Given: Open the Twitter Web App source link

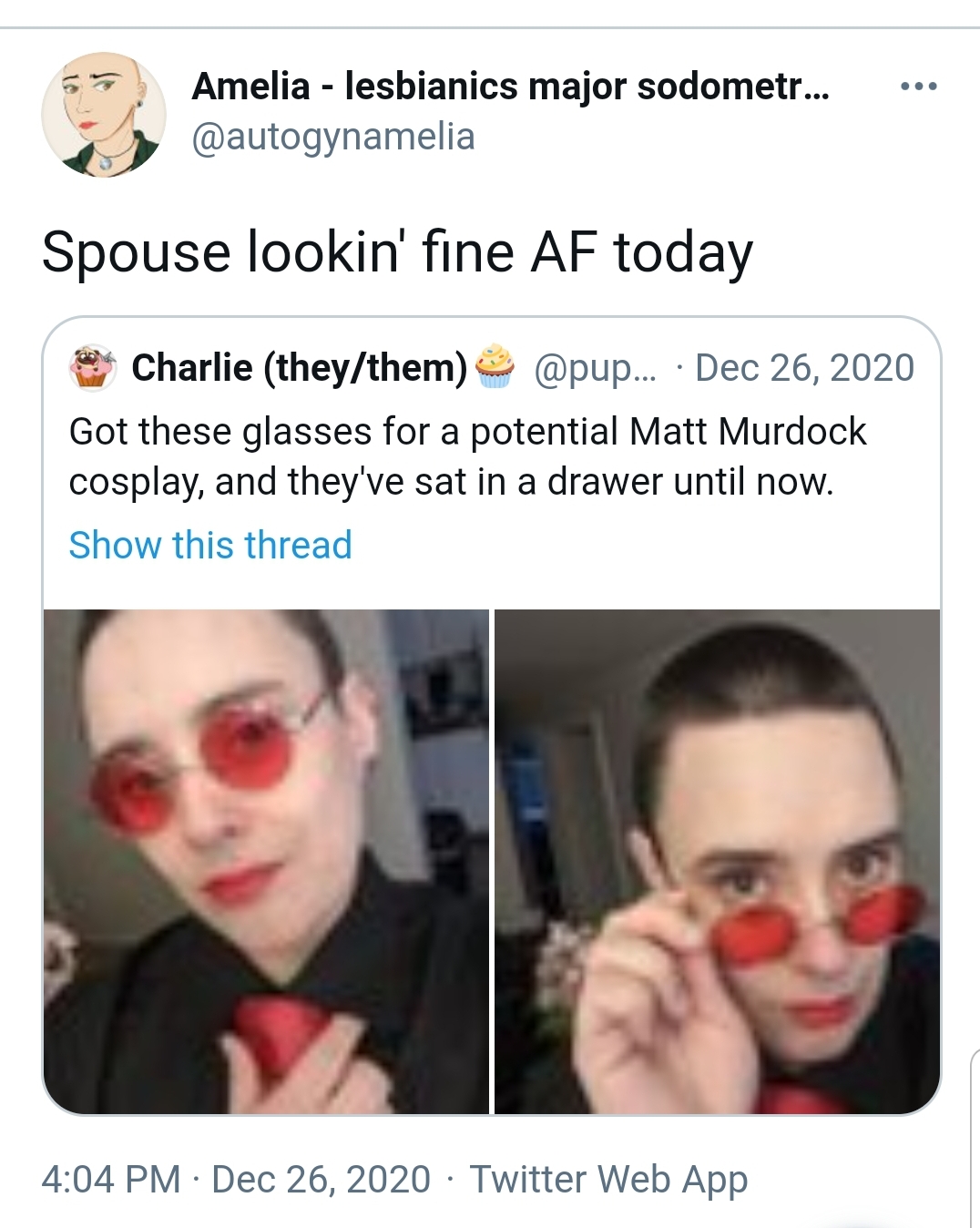Looking at the screenshot, I should [608, 1179].
